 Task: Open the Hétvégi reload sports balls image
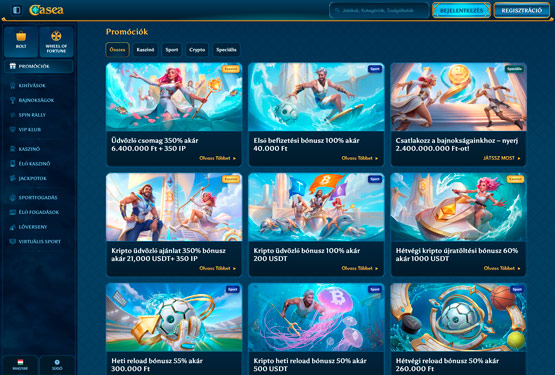(x=458, y=317)
